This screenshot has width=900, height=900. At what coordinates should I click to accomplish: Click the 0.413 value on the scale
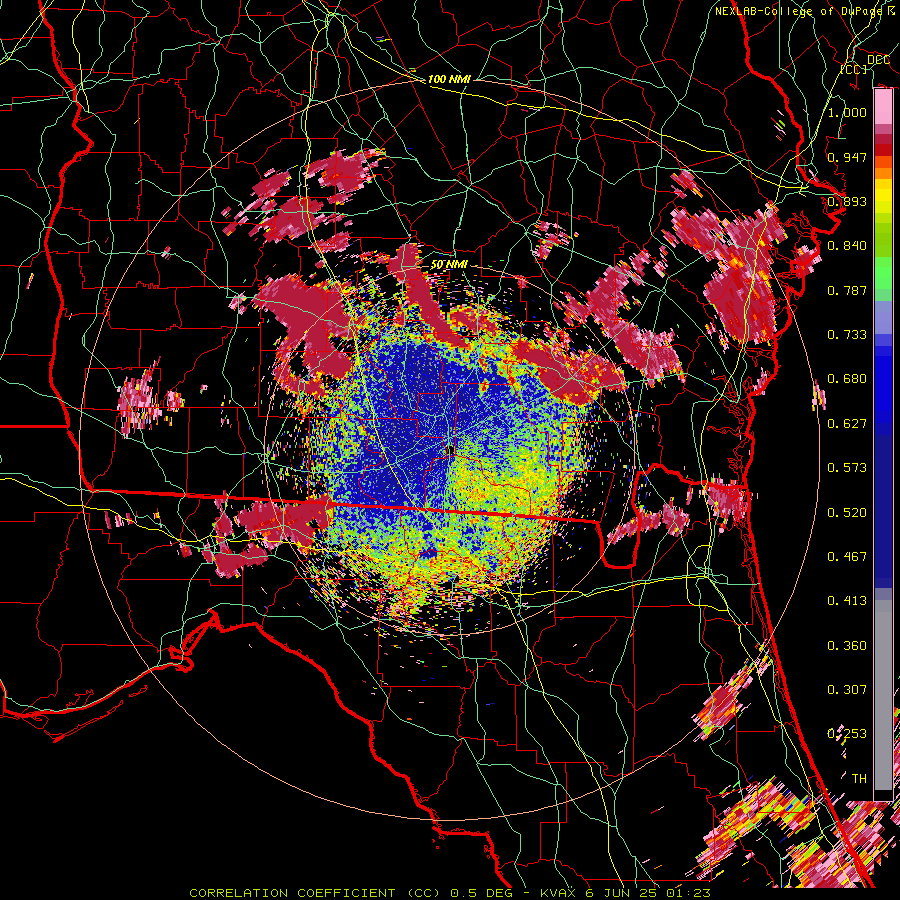tap(847, 601)
